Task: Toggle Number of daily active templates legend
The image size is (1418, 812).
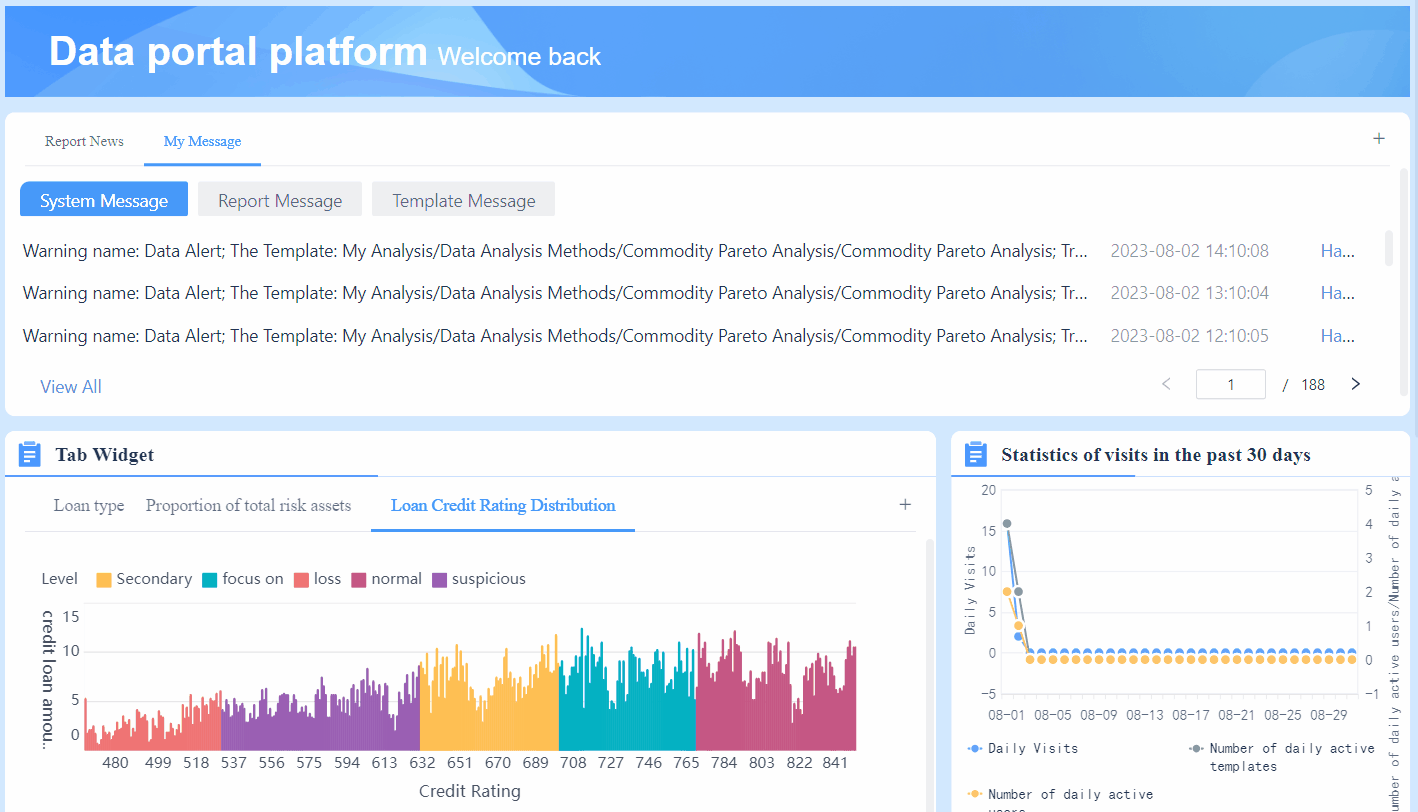Action: pos(1281,757)
